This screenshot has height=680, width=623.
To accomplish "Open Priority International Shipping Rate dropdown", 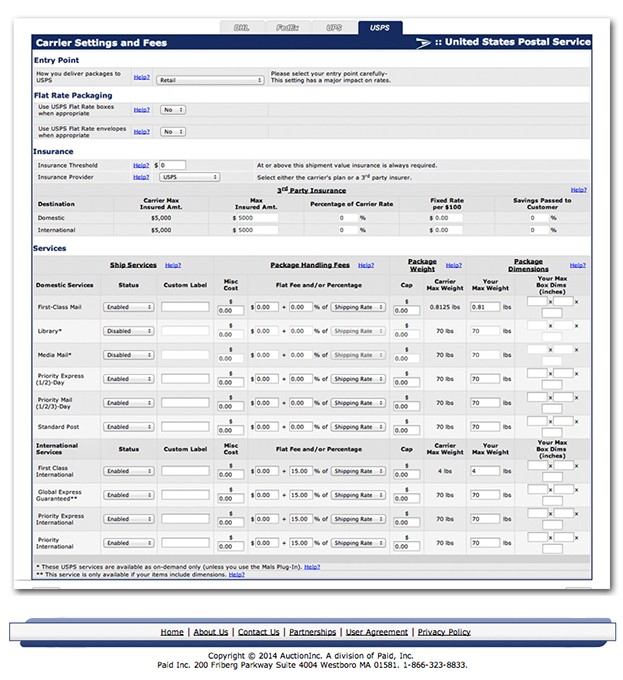I will tap(358, 543).
